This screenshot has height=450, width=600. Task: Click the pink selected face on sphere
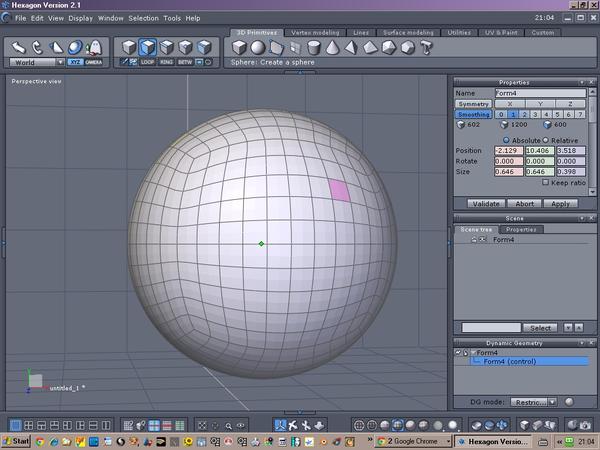339,190
